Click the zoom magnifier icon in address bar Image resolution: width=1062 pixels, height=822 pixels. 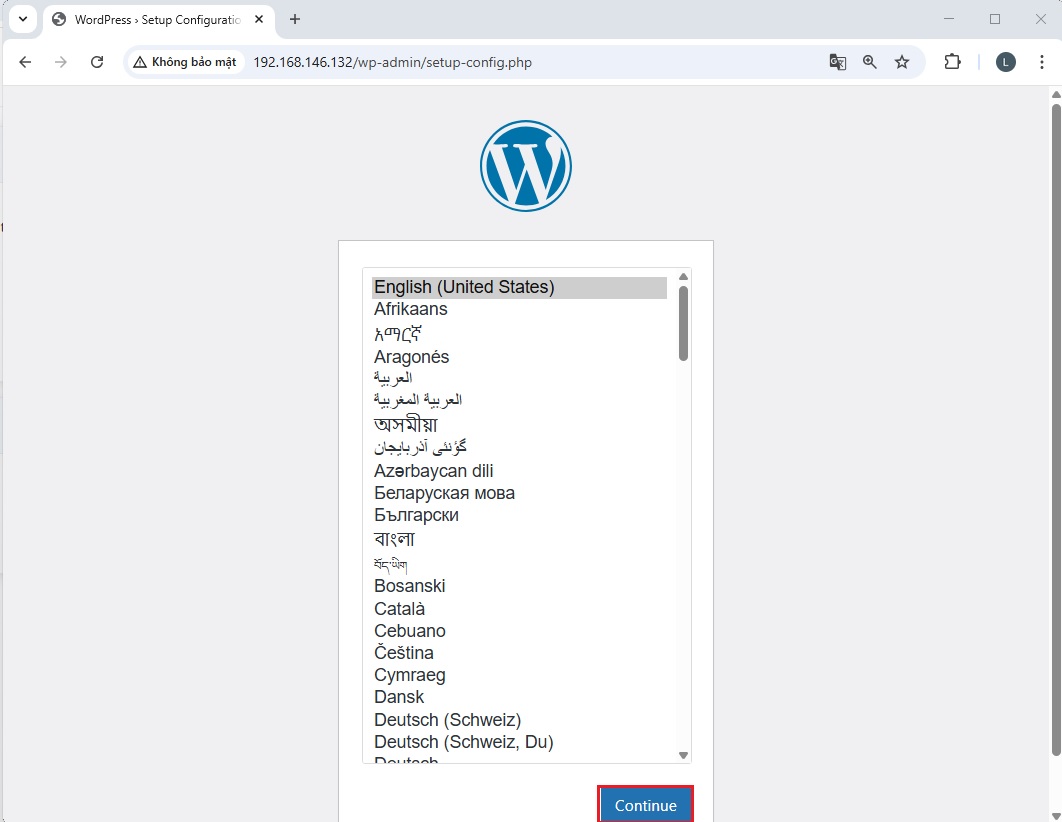coord(870,62)
